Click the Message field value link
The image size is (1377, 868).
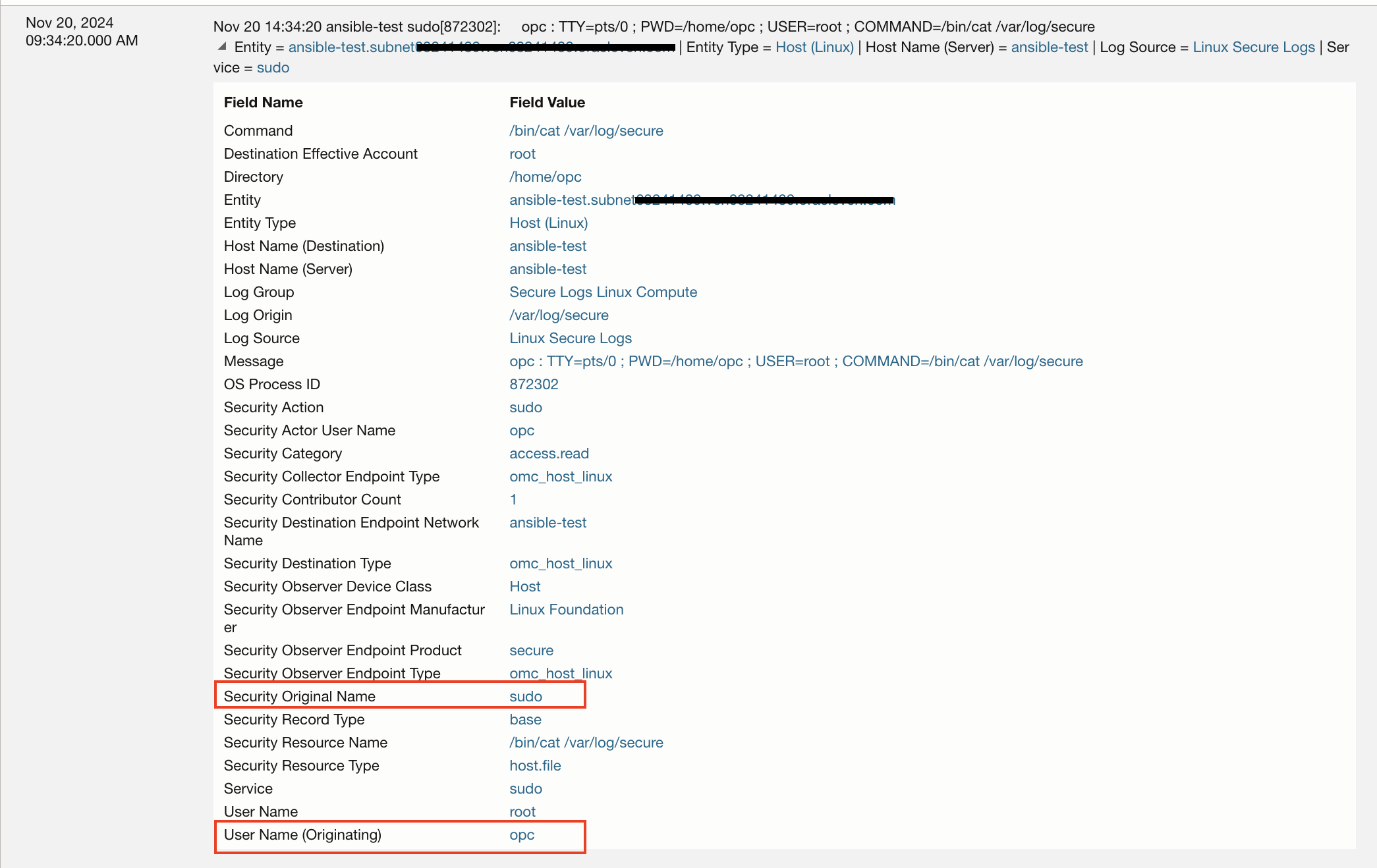tap(795, 361)
